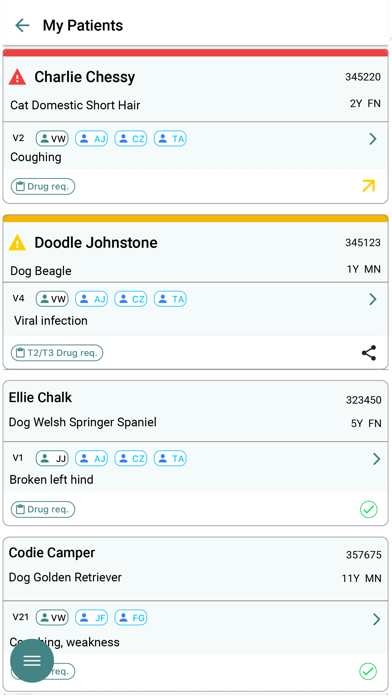The height and width of the screenshot is (696, 392).
Task: Open Codie Camper's visit V21 chevron
Action: (376, 619)
